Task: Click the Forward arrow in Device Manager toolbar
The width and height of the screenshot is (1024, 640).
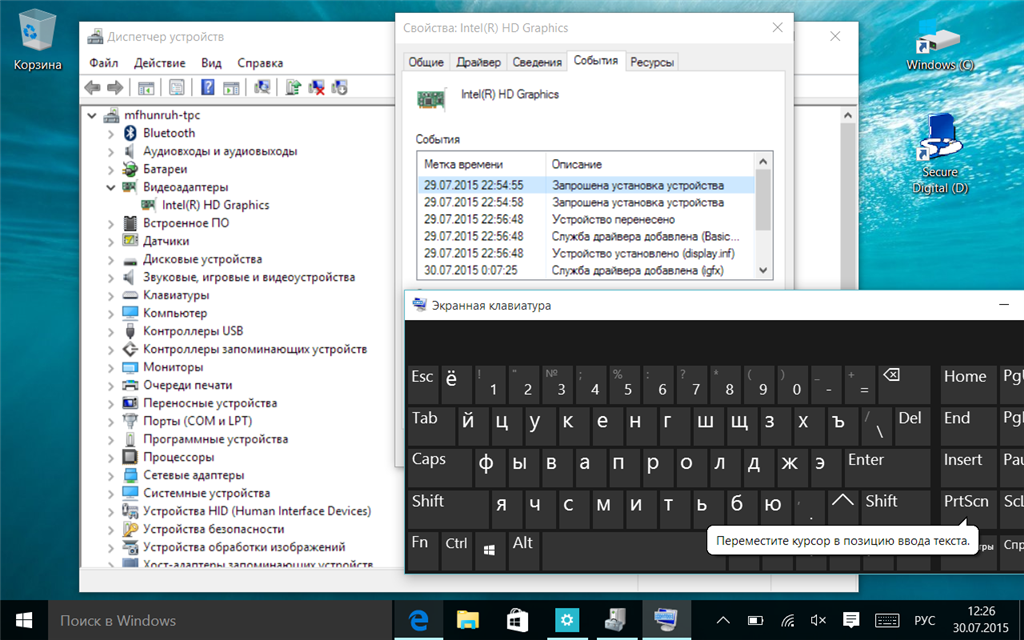Action: 115,87
